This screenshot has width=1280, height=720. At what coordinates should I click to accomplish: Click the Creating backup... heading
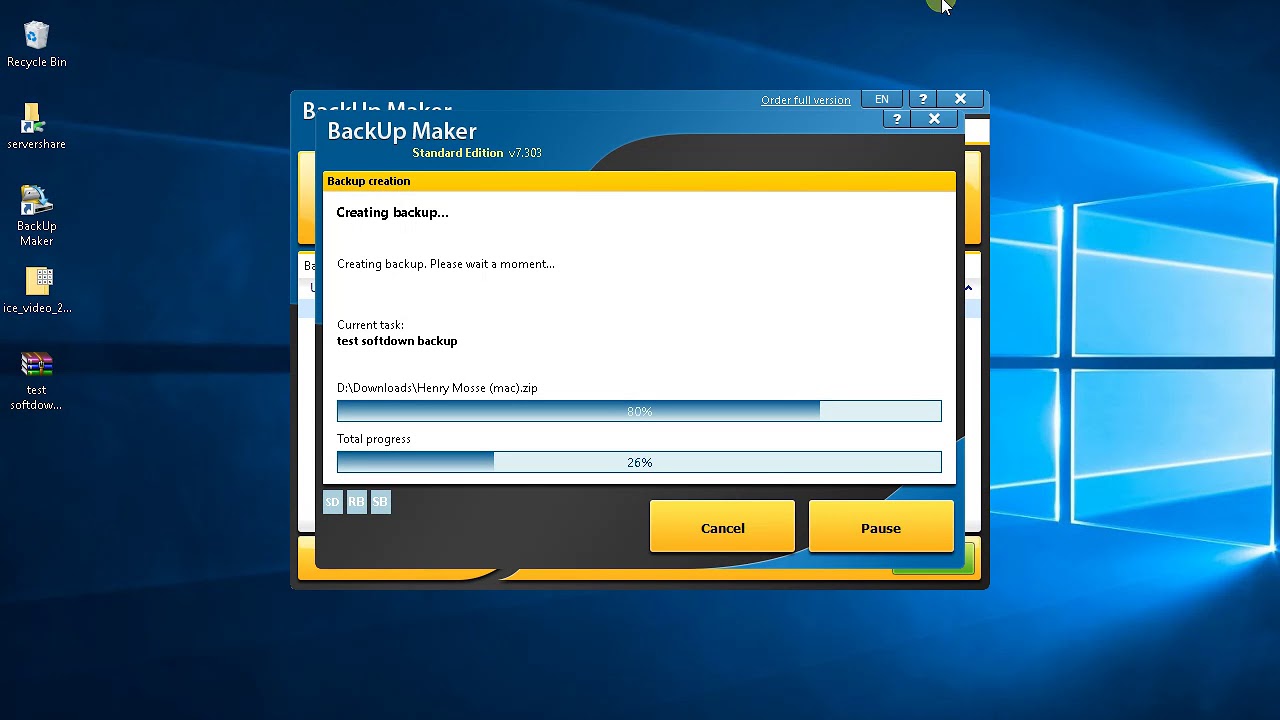coord(392,212)
